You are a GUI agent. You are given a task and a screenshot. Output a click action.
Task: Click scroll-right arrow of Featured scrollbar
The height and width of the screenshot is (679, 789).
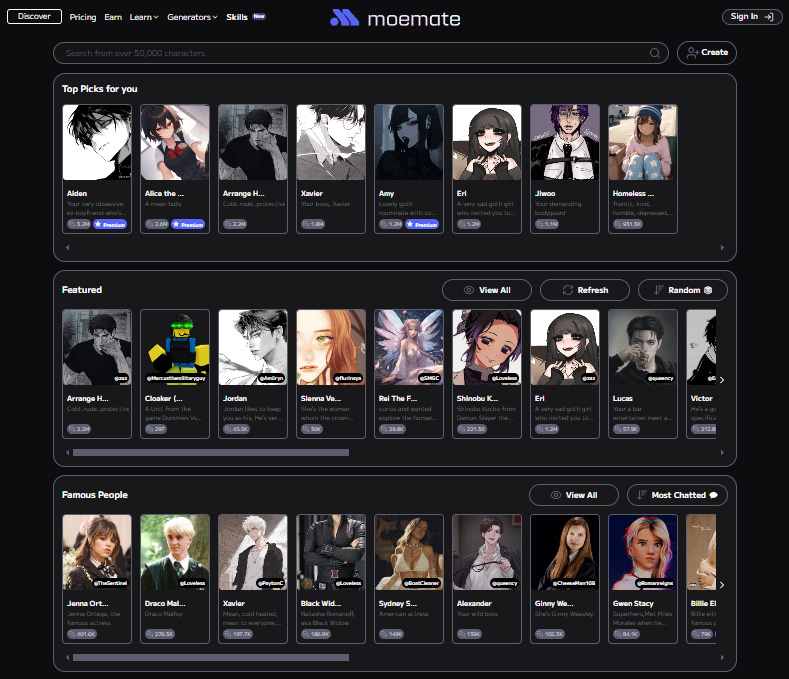coord(722,452)
